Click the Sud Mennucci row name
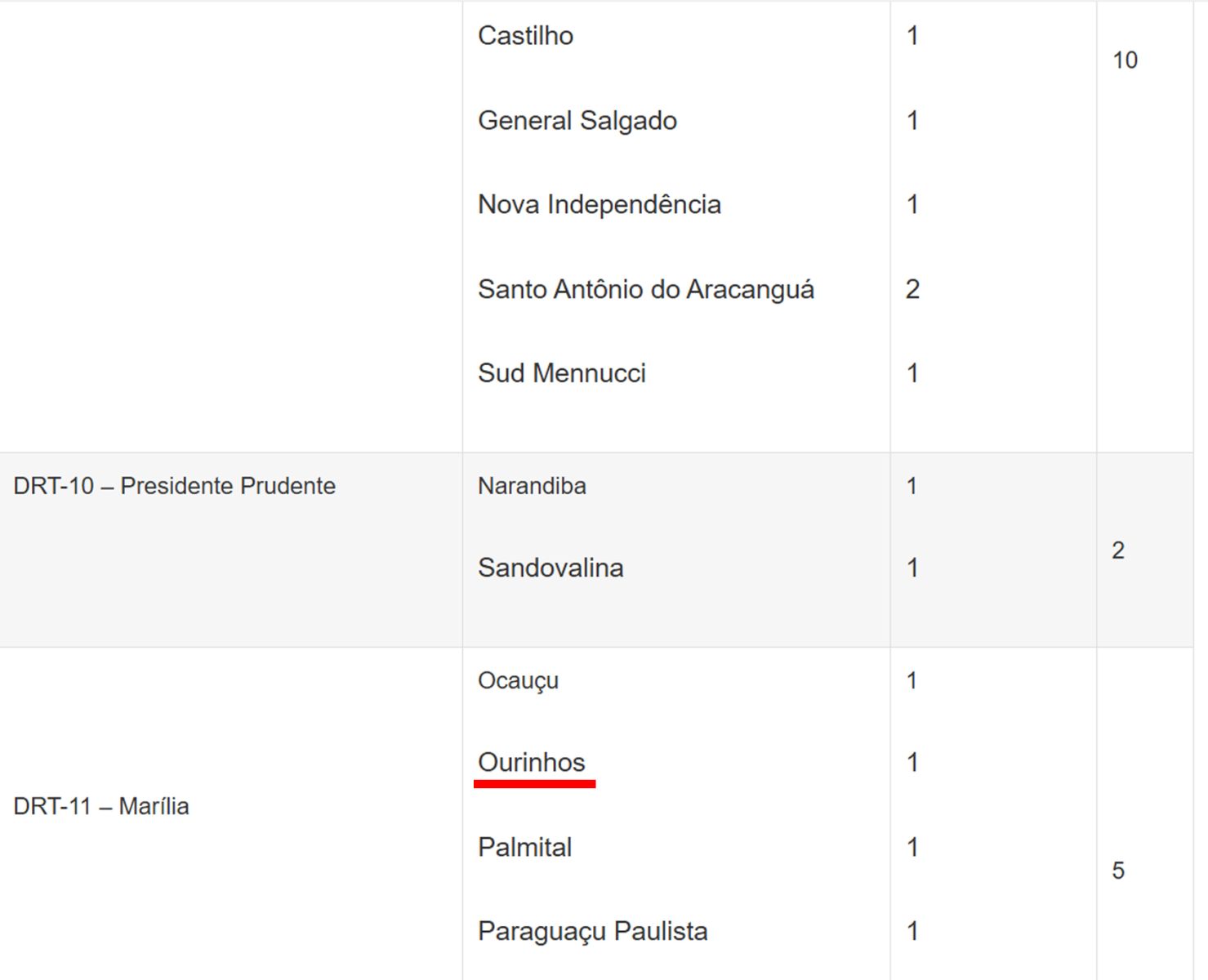 [561, 373]
